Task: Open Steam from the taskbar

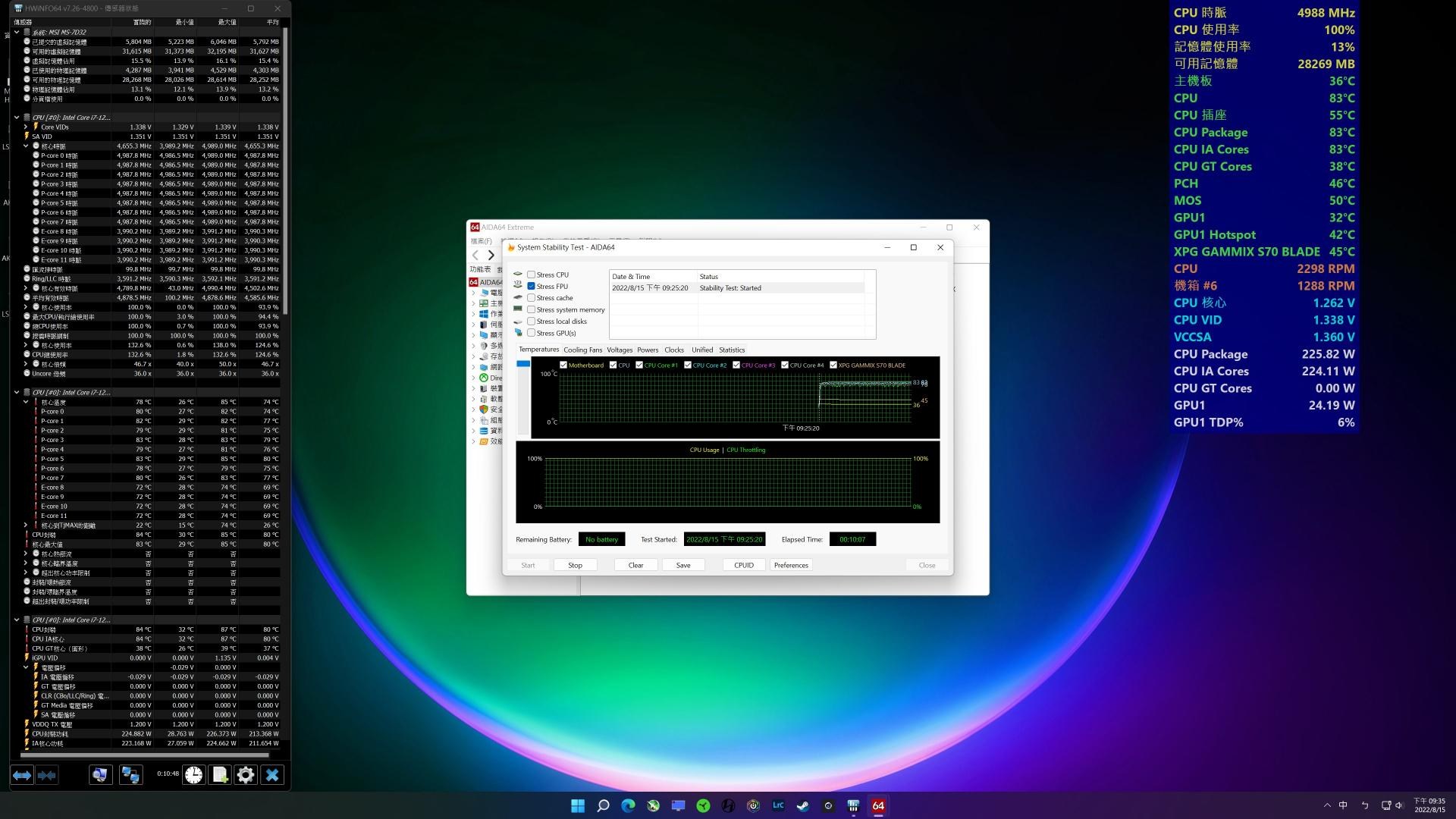Action: (803, 805)
